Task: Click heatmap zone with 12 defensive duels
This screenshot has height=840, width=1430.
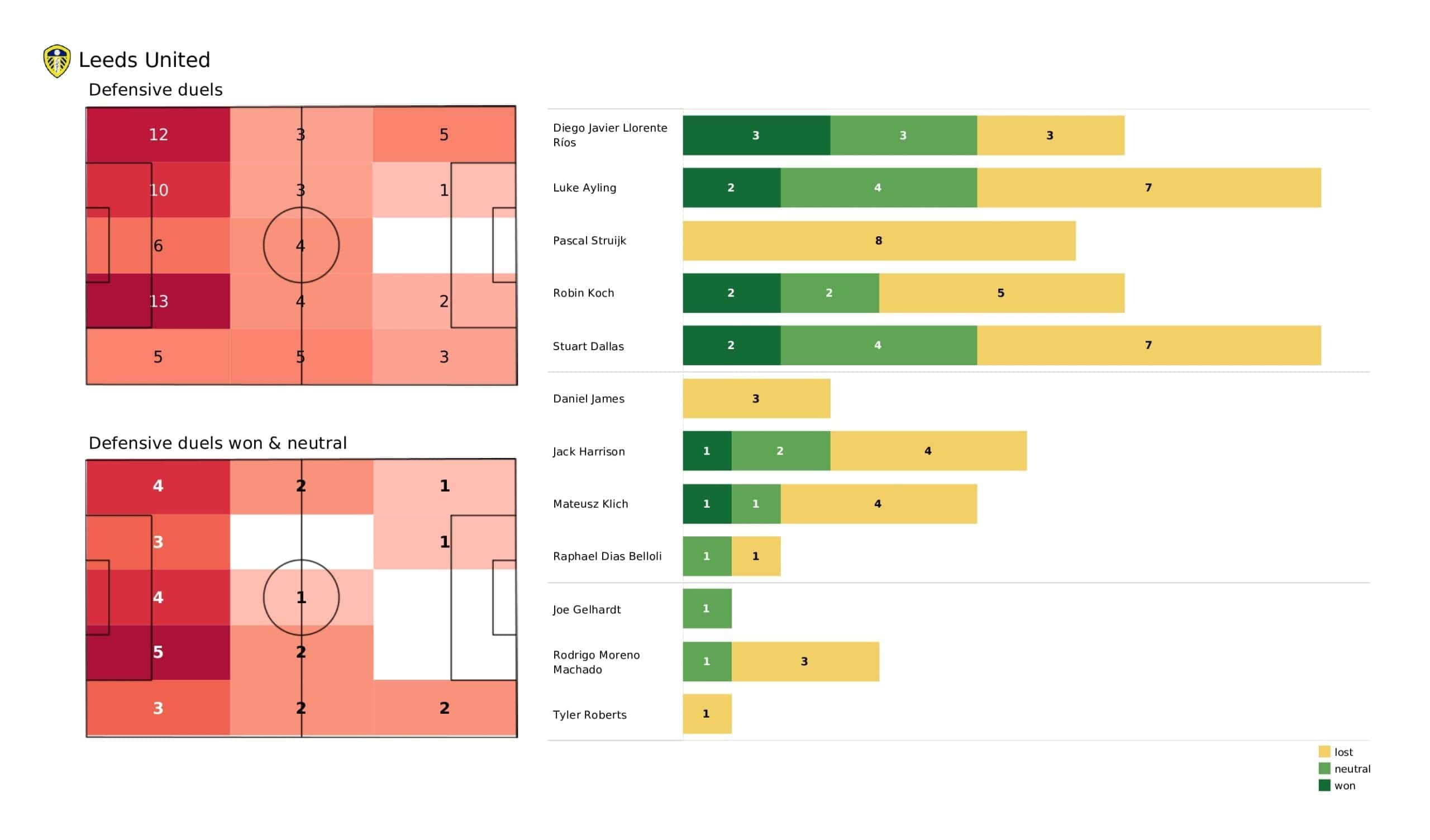Action: click(x=158, y=135)
